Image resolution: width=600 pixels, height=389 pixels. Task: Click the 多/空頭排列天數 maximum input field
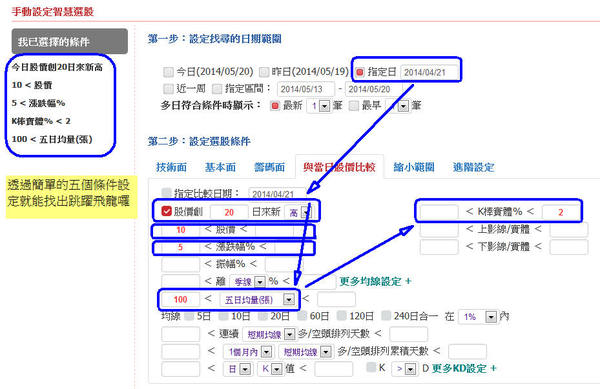(408, 334)
